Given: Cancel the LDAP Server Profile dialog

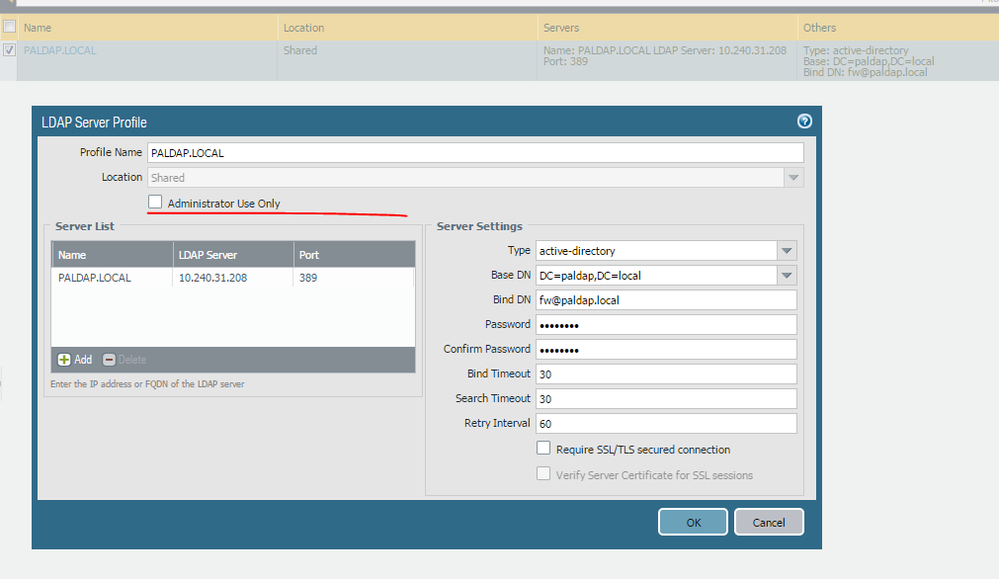Looking at the screenshot, I should (768, 522).
